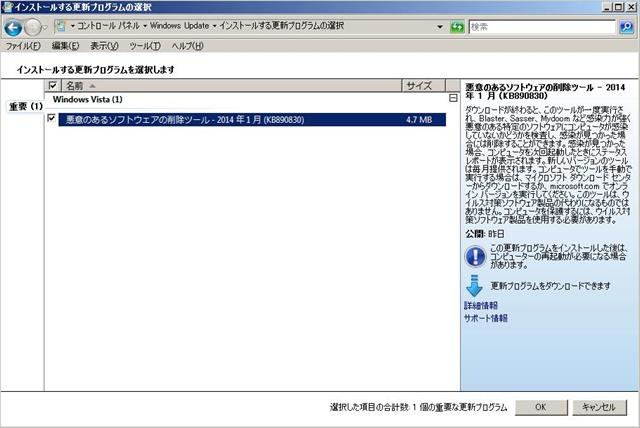Open the サポート情報 link
The width and height of the screenshot is (640, 428).
tap(485, 318)
